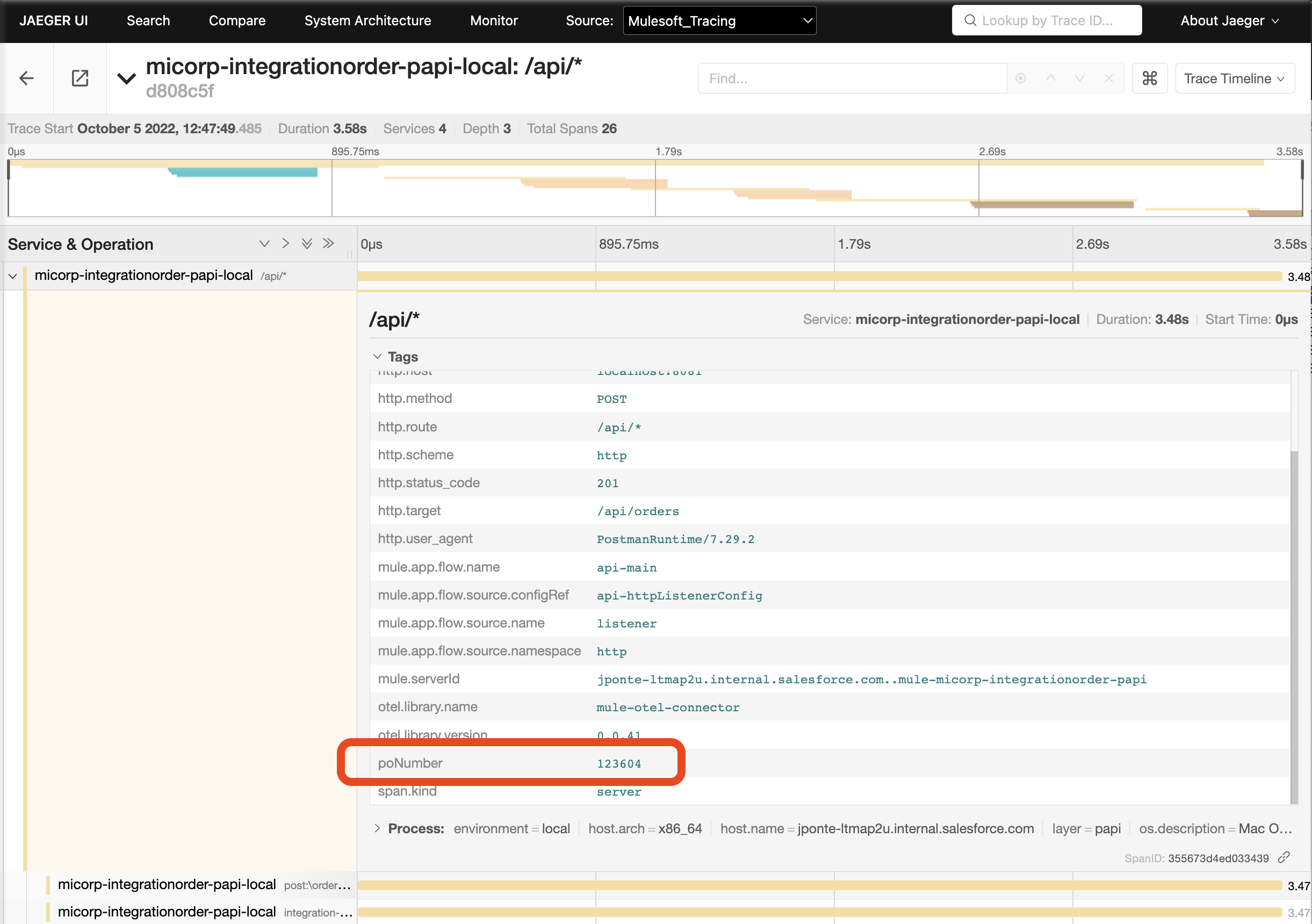Click the keyboard shortcut command icon
Image resolution: width=1312 pixels, height=924 pixels.
pyautogui.click(x=1149, y=78)
